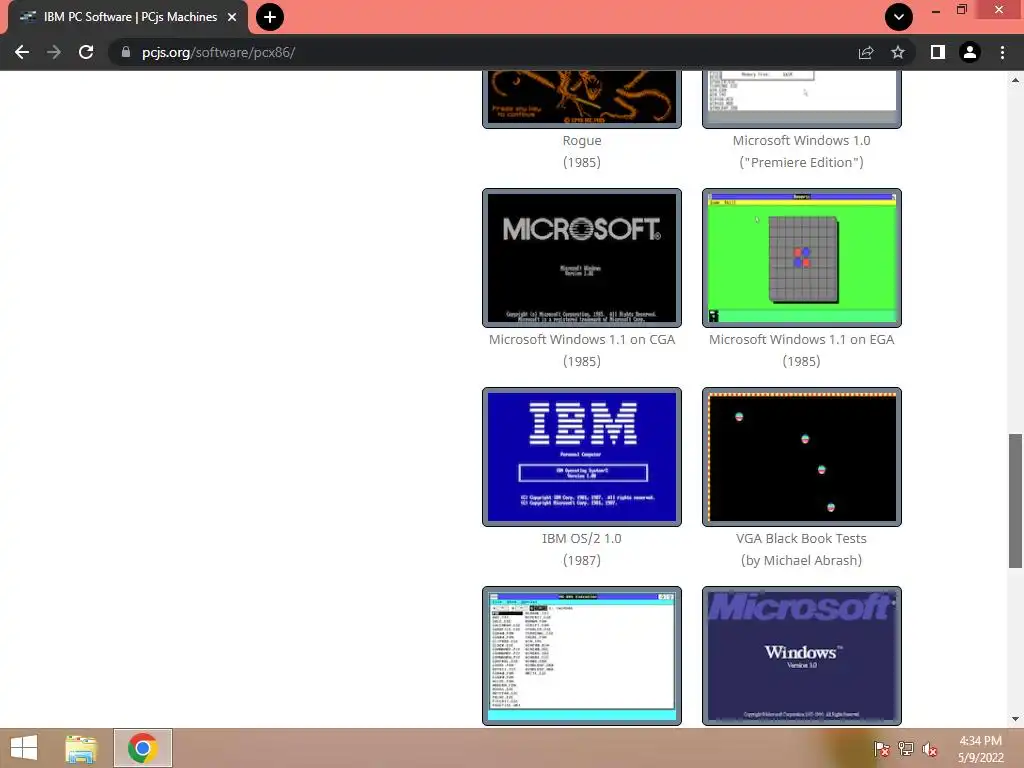This screenshot has width=1024, height=768.
Task: Open the network tray icon
Action: [x=906, y=749]
